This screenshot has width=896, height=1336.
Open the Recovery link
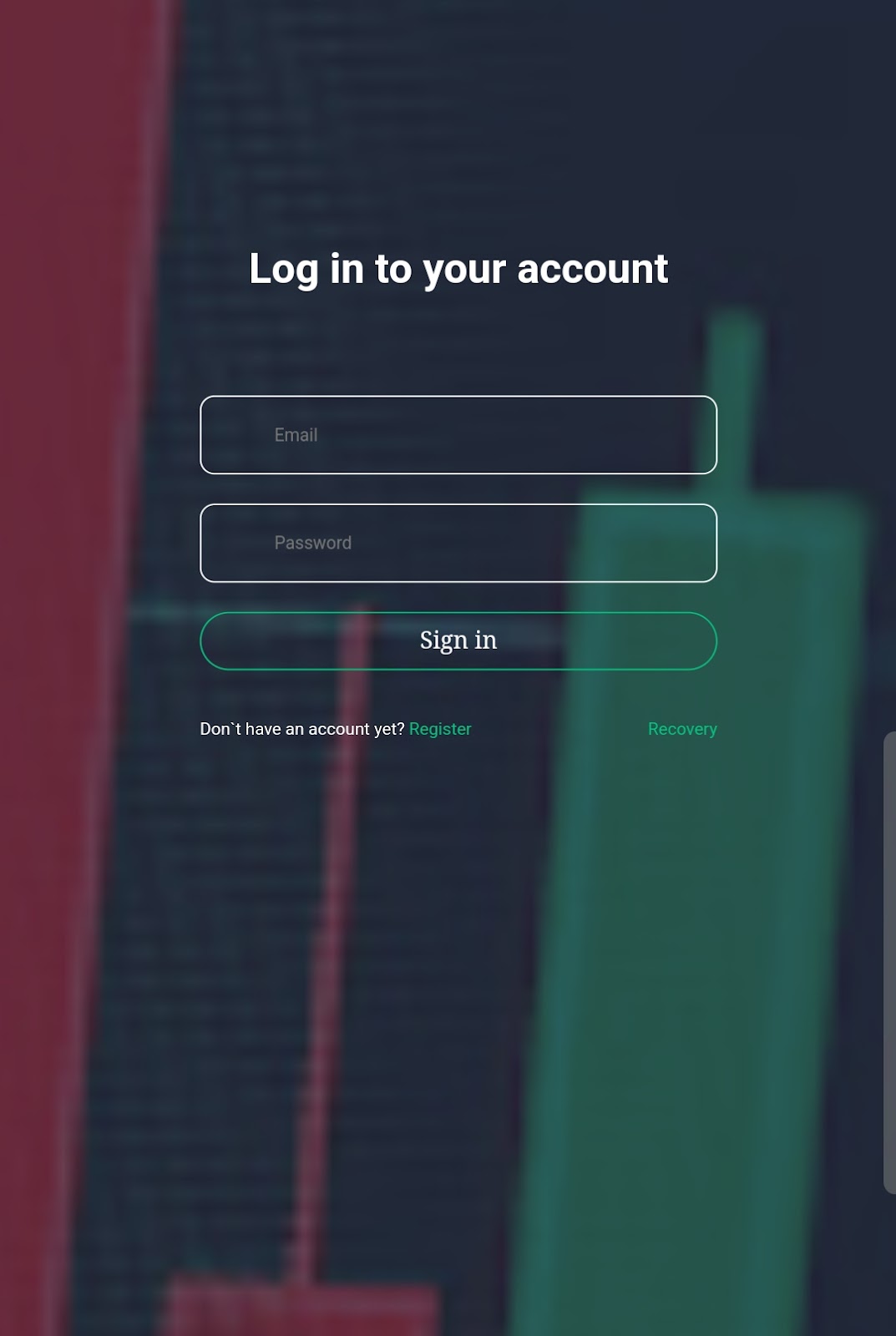click(x=682, y=729)
